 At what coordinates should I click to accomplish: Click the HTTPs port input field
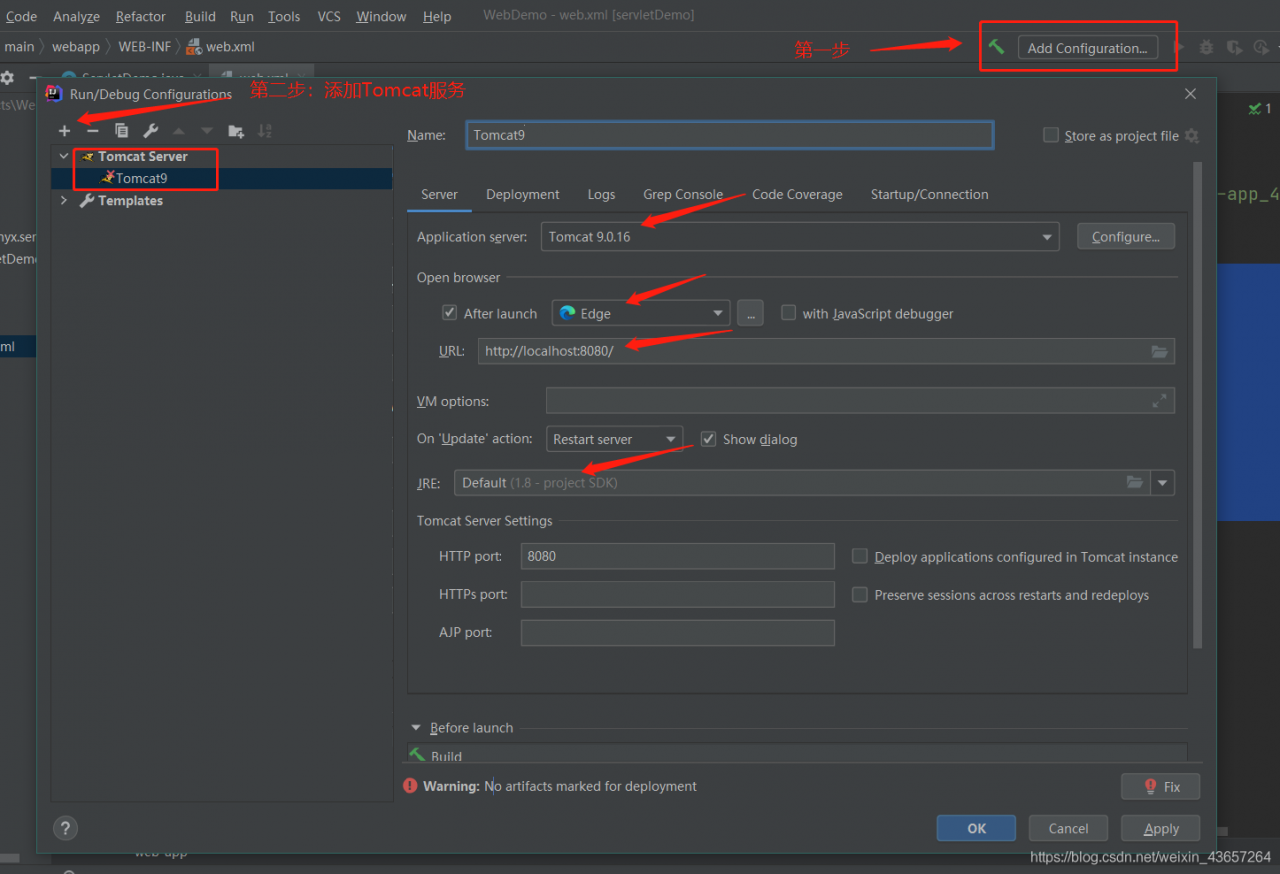677,594
